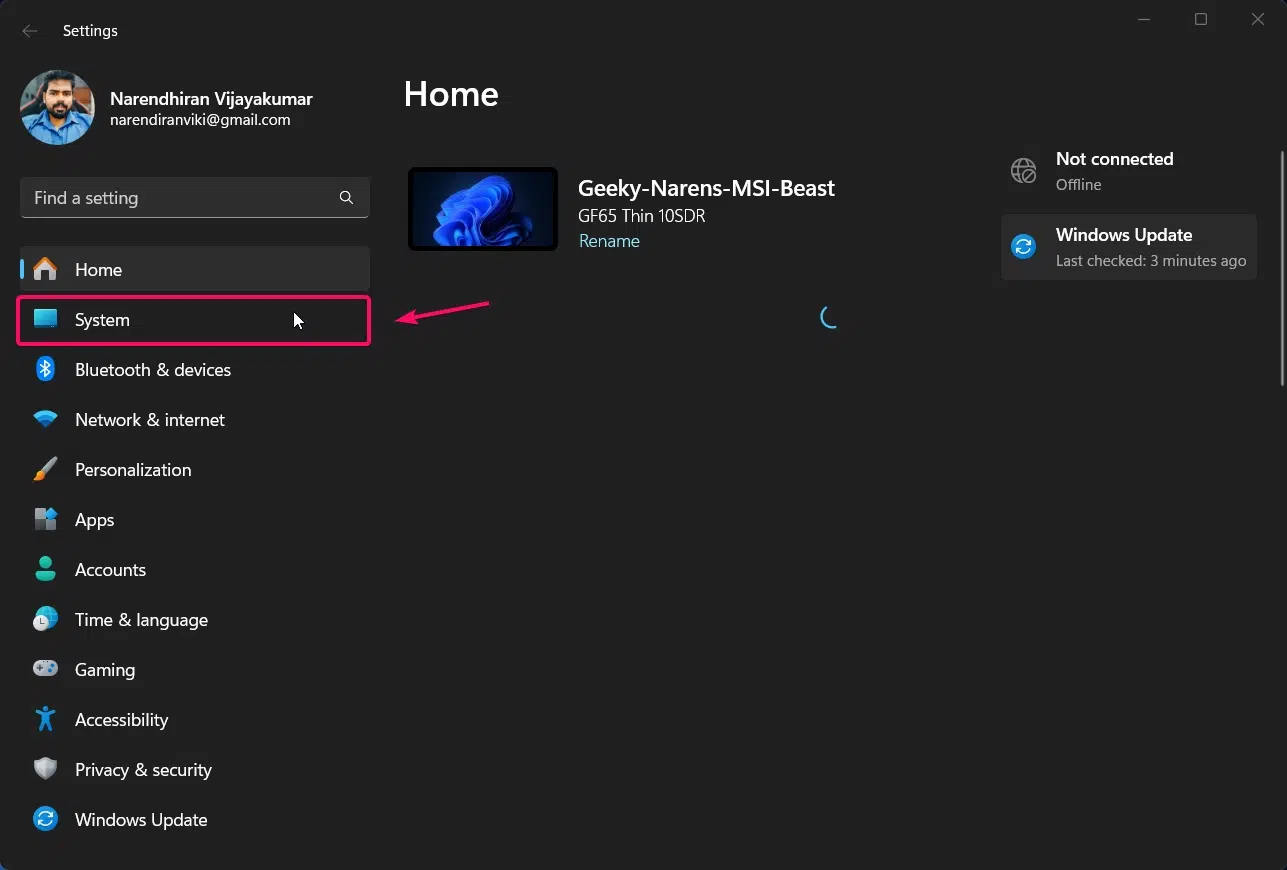This screenshot has height=870, width=1287.
Task: Click the Windows Update card refresh icon
Action: point(1023,247)
